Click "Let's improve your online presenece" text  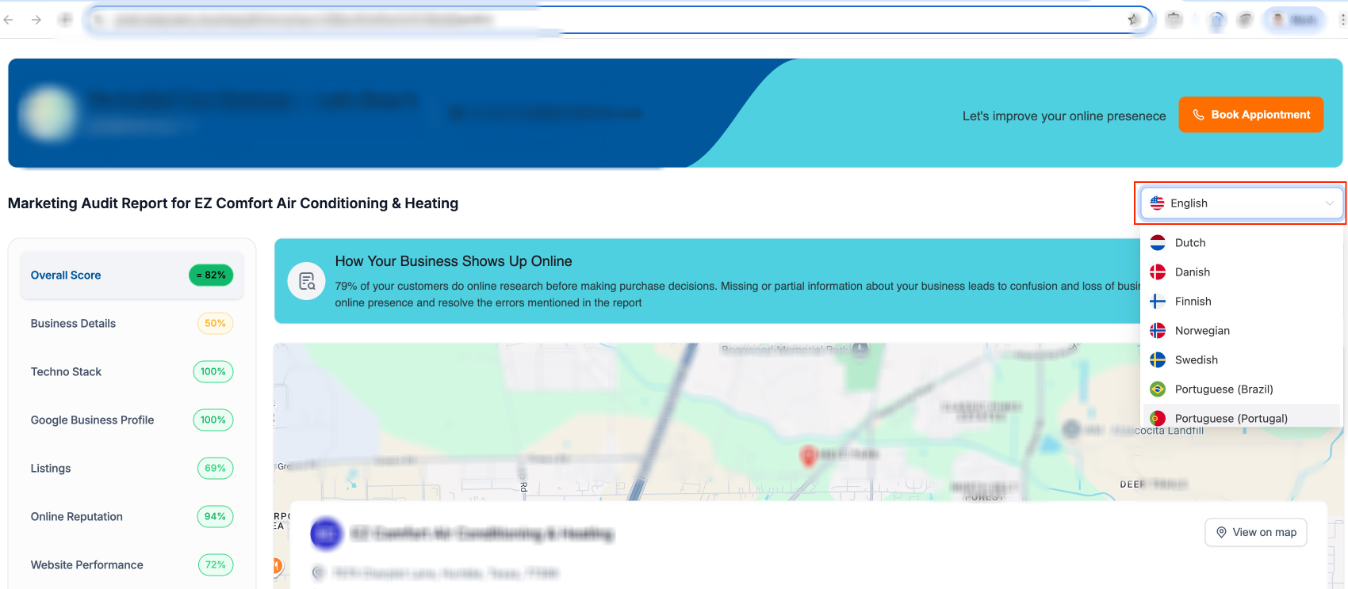(x=1064, y=116)
